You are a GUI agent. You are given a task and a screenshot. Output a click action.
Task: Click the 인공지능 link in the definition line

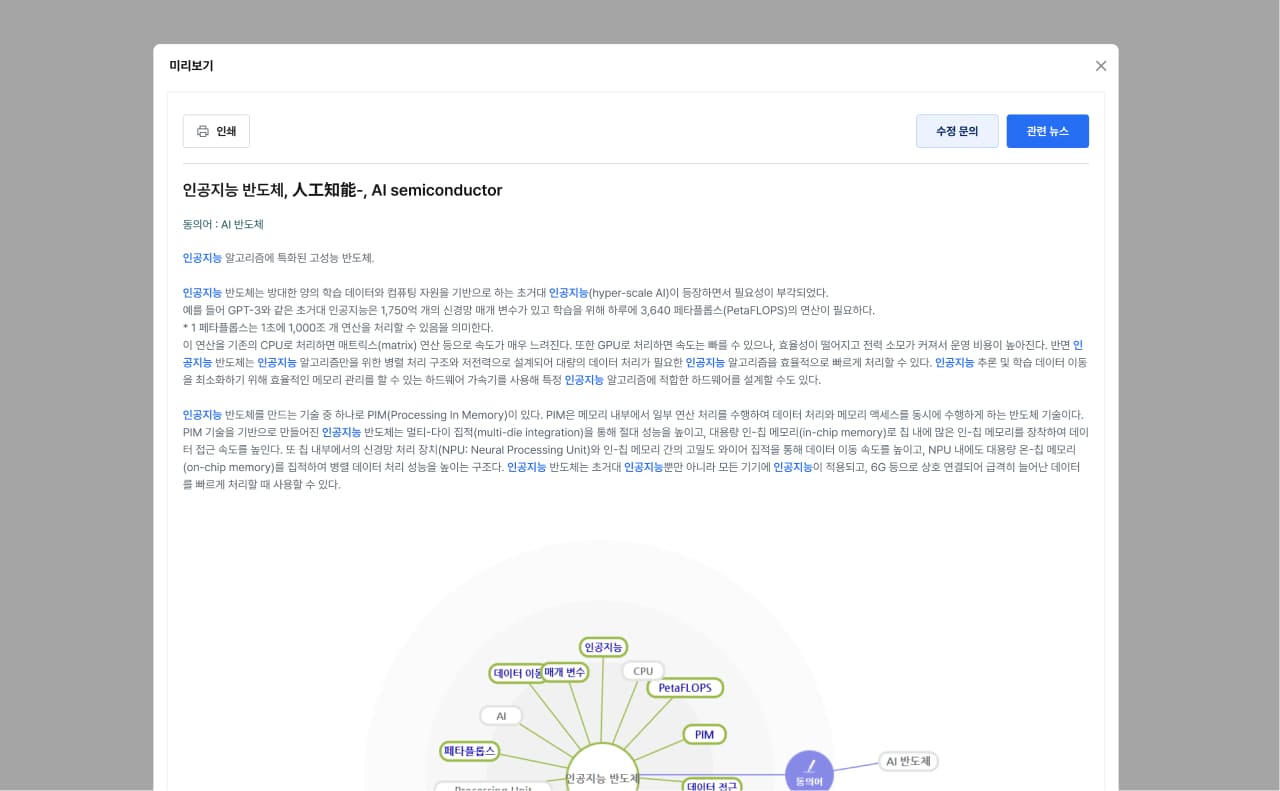point(202,258)
